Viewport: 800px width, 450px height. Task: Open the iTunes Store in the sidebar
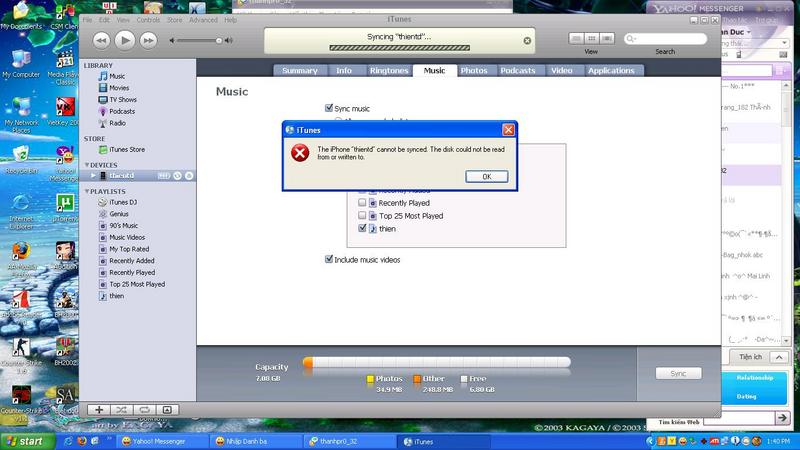[x=126, y=149]
